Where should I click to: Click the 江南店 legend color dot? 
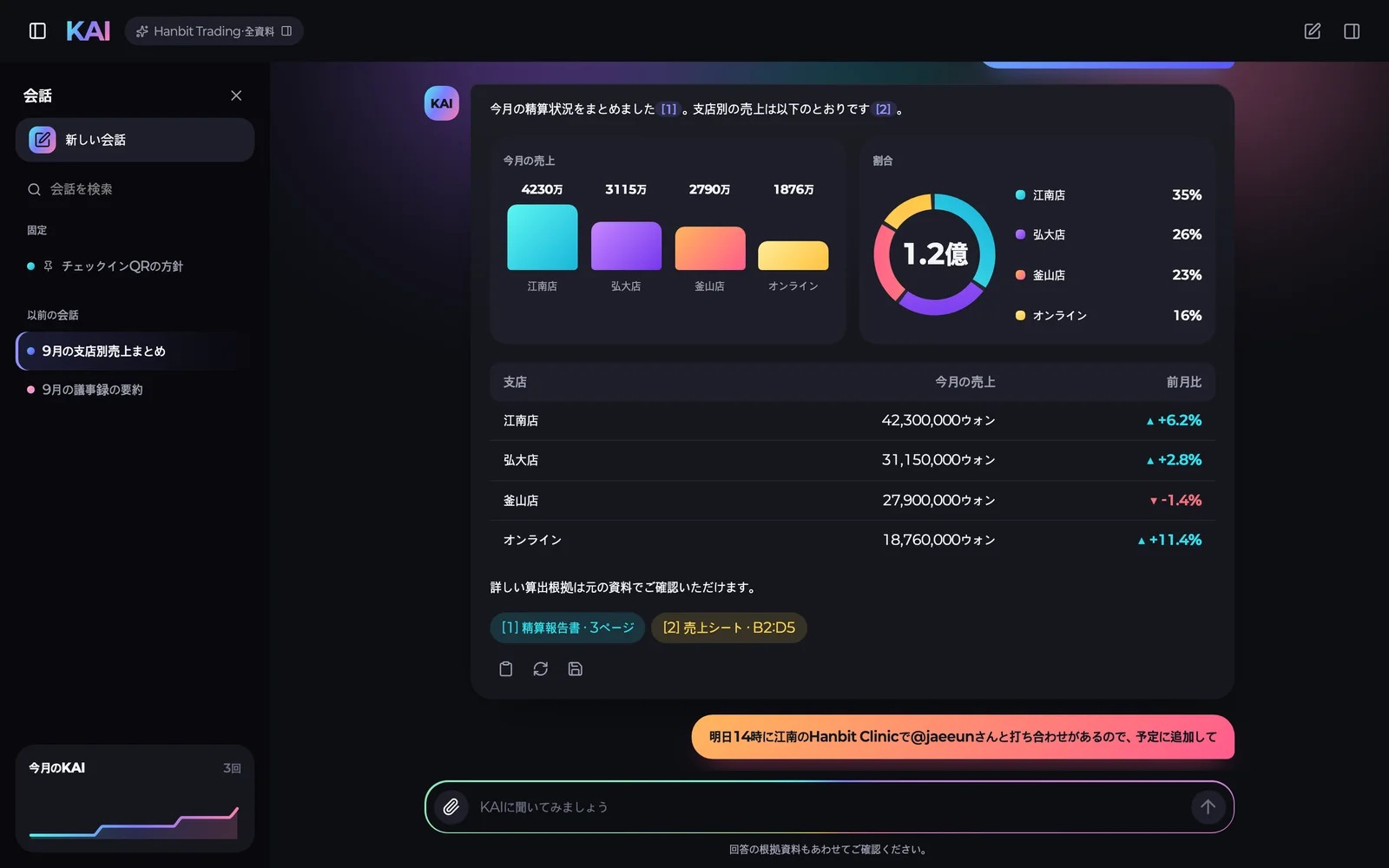pyautogui.click(x=1021, y=195)
